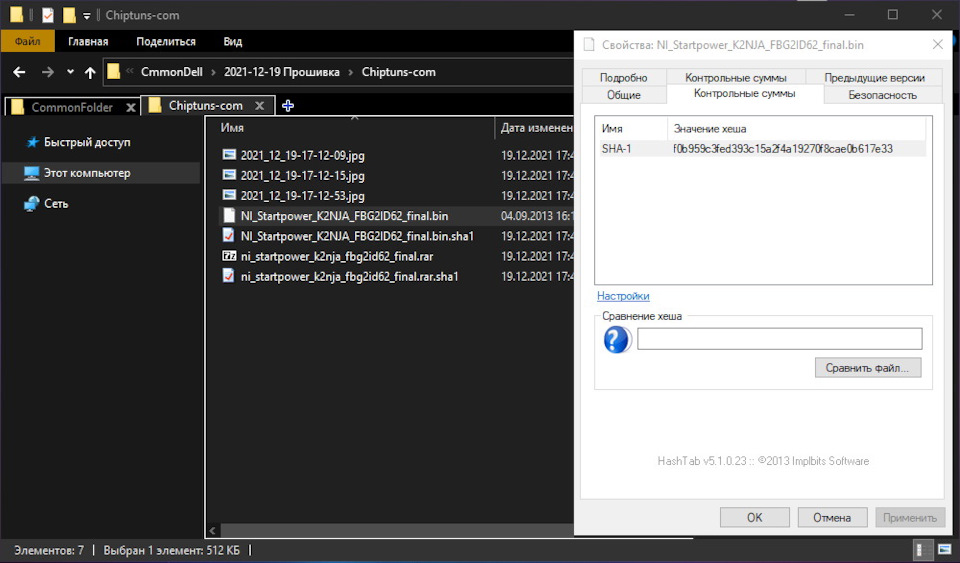
Task: Open the Главная ribbon tab
Action: (x=88, y=42)
